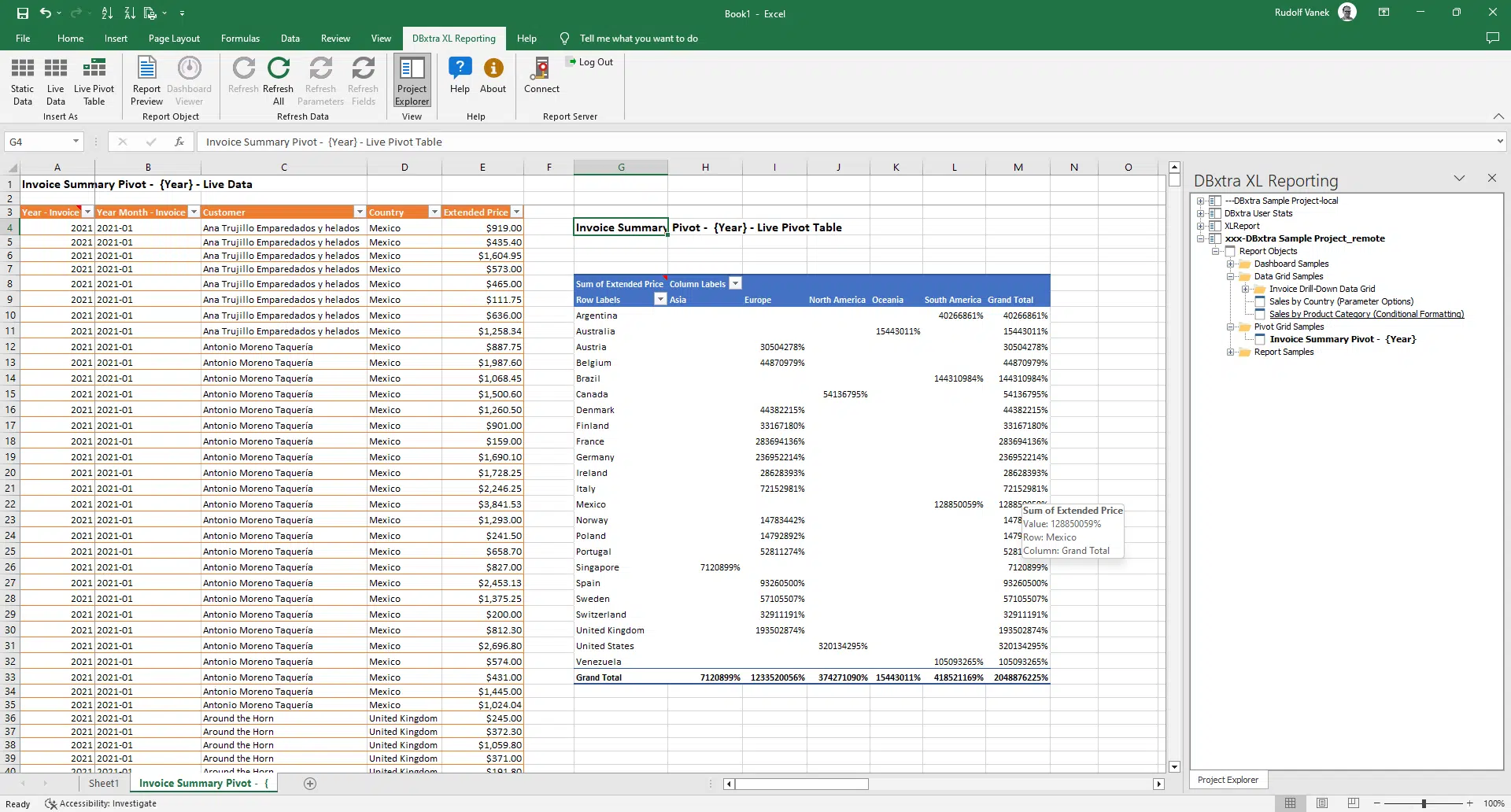Screen dimensions: 1511x812
Task: Switch to Page Layout tab
Action: coord(174,39)
